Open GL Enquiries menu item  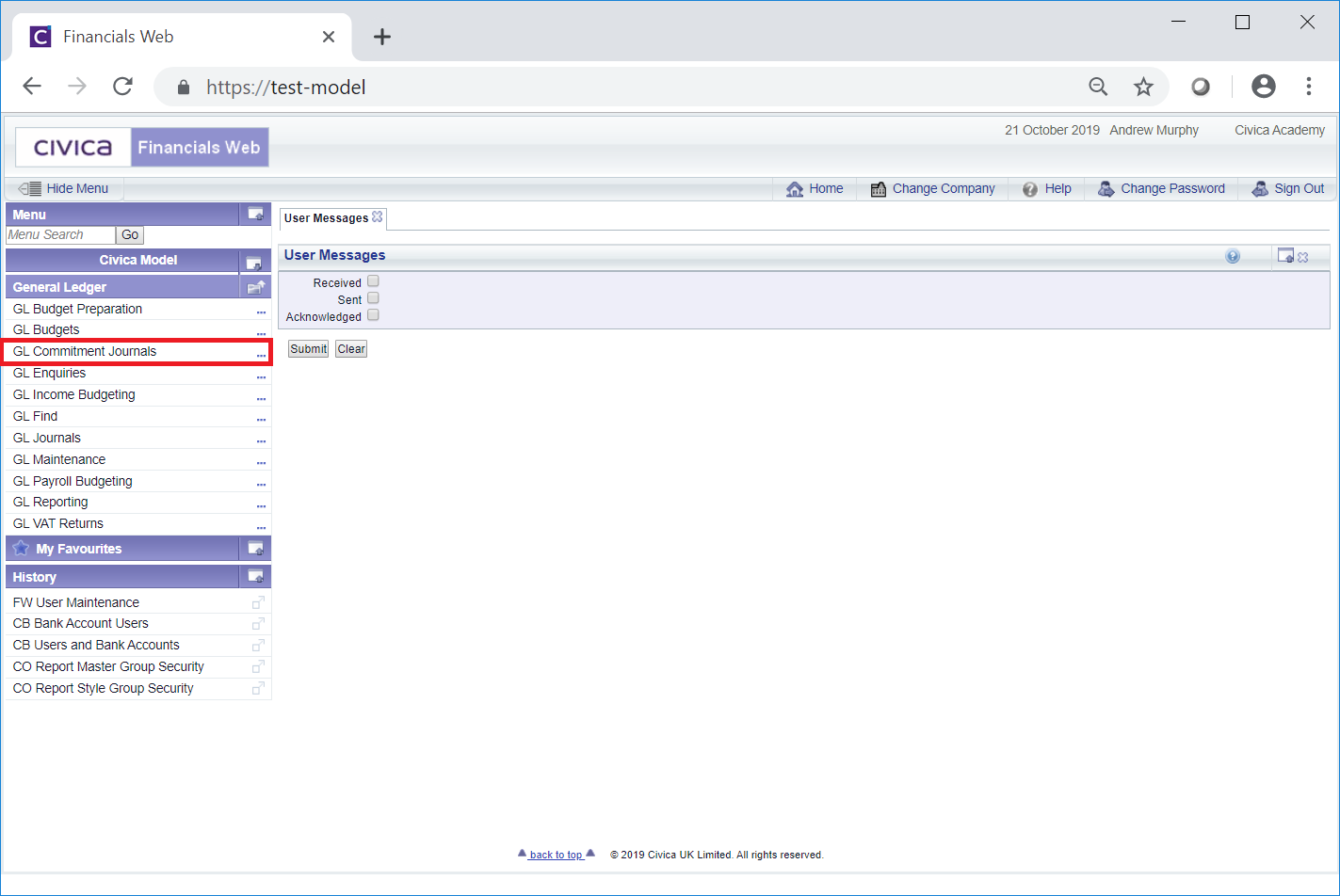pyautogui.click(x=49, y=373)
